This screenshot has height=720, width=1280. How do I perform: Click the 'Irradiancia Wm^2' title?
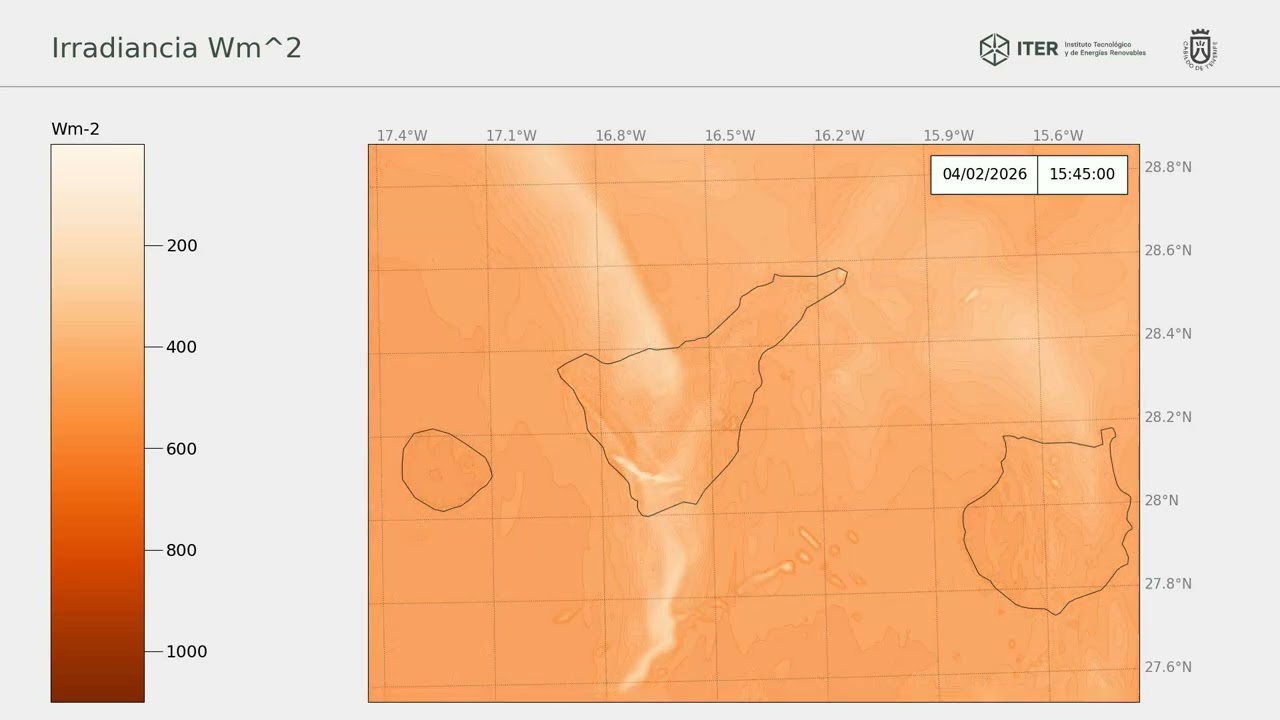coord(176,47)
